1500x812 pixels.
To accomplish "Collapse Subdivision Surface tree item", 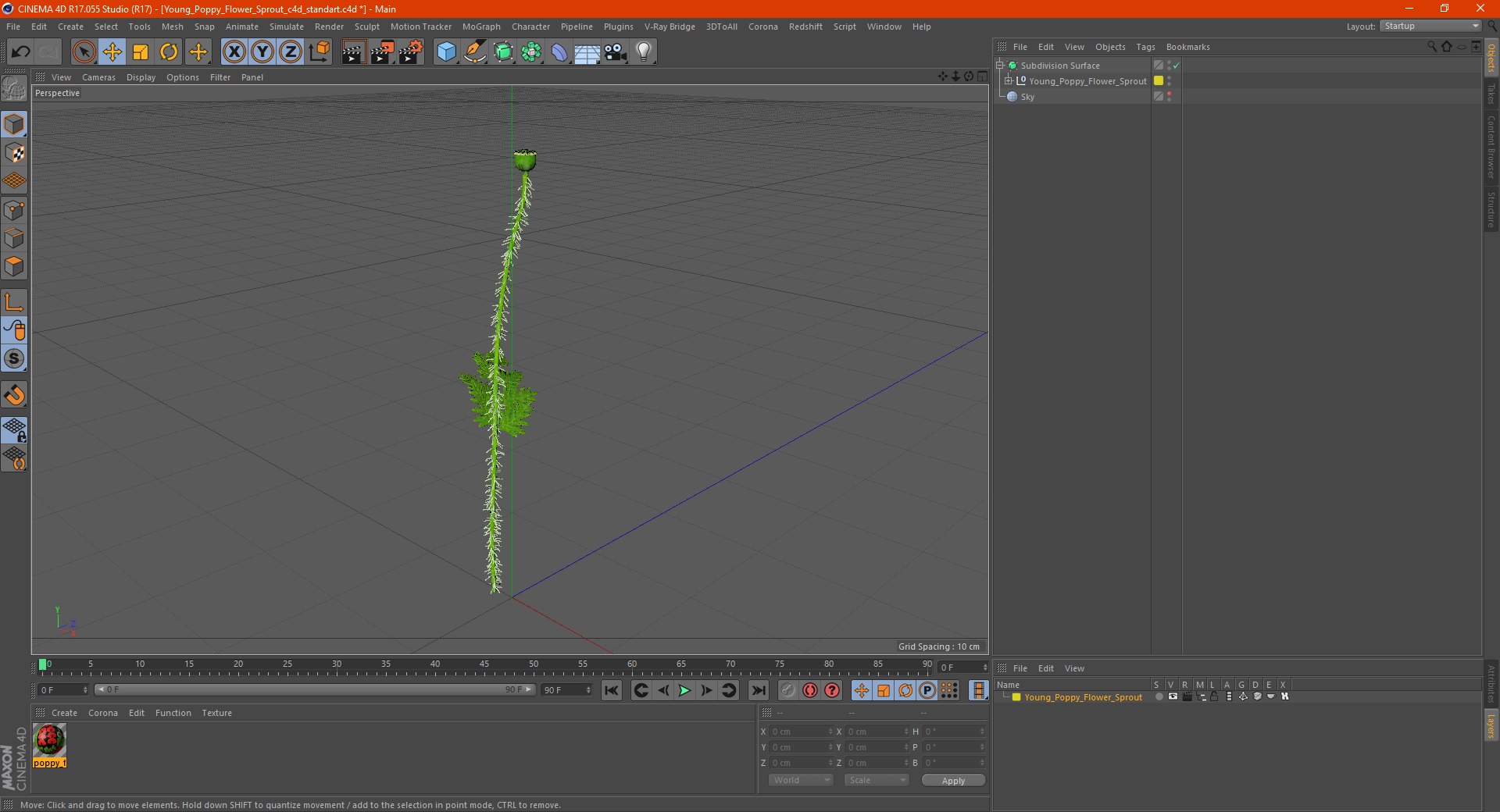I will [x=1000, y=66].
